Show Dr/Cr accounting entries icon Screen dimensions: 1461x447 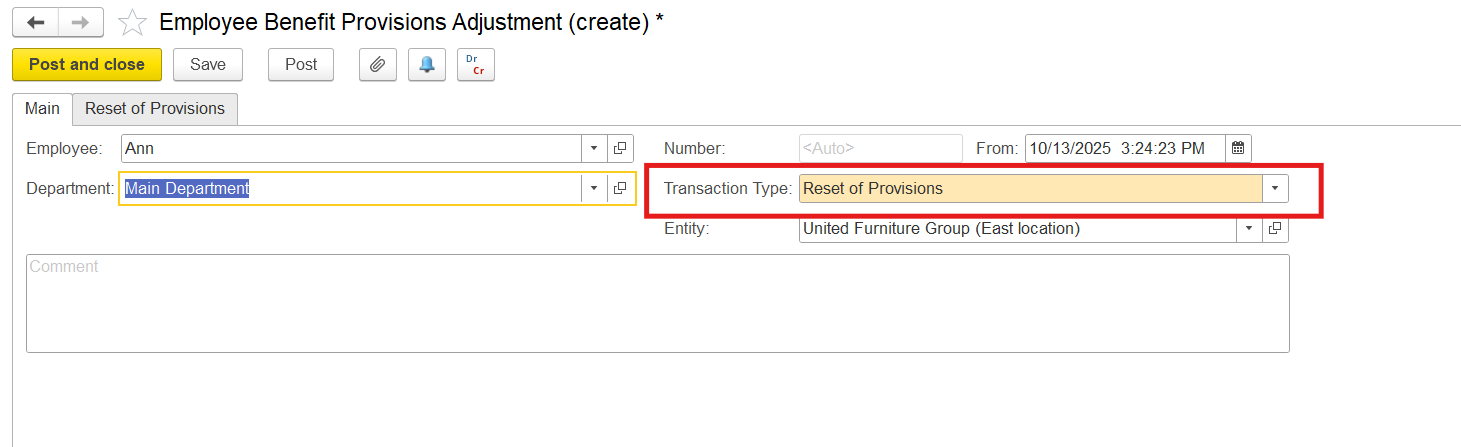[476, 64]
